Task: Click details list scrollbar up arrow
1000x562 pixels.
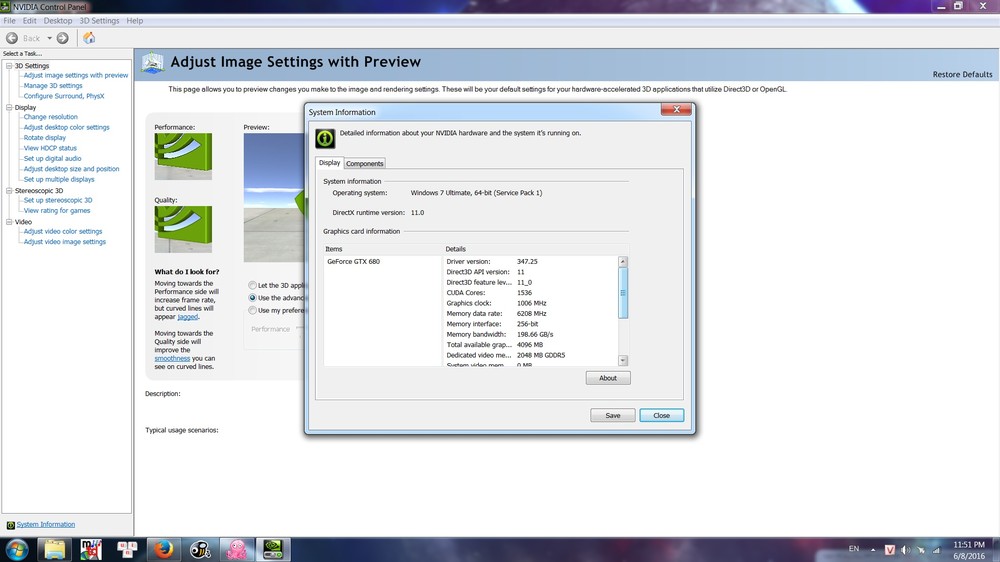Action: pos(623,262)
